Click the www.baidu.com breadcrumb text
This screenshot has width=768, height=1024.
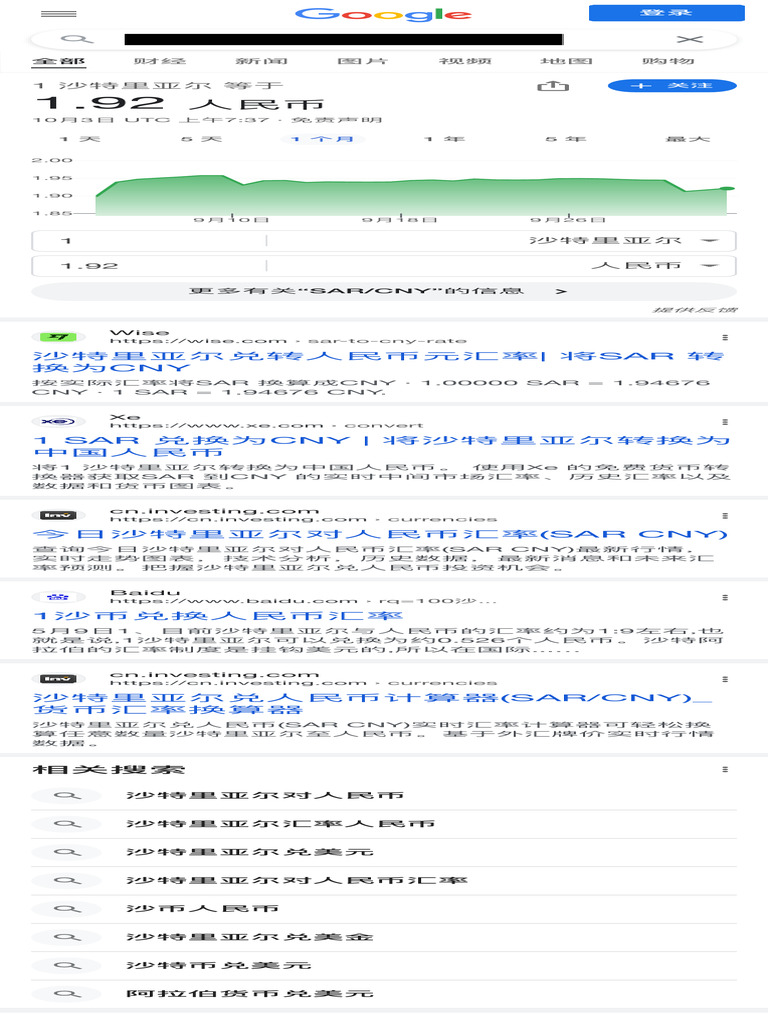(x=304, y=601)
